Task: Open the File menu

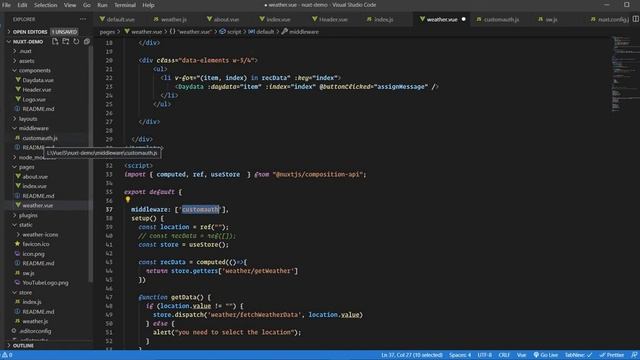Action: [x=6, y=5]
